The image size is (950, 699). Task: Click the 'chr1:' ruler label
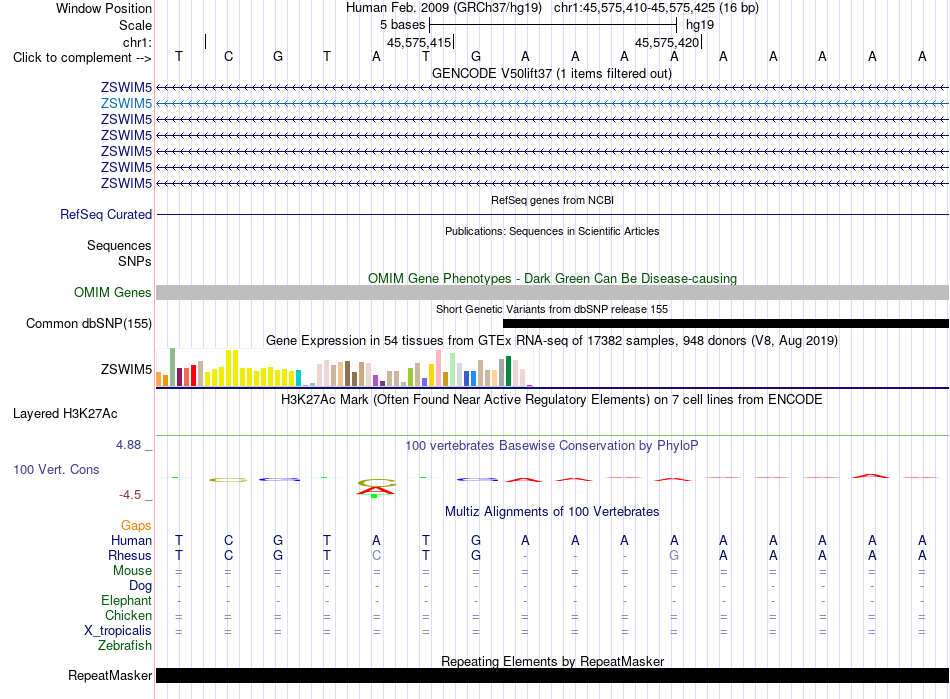click(x=137, y=42)
